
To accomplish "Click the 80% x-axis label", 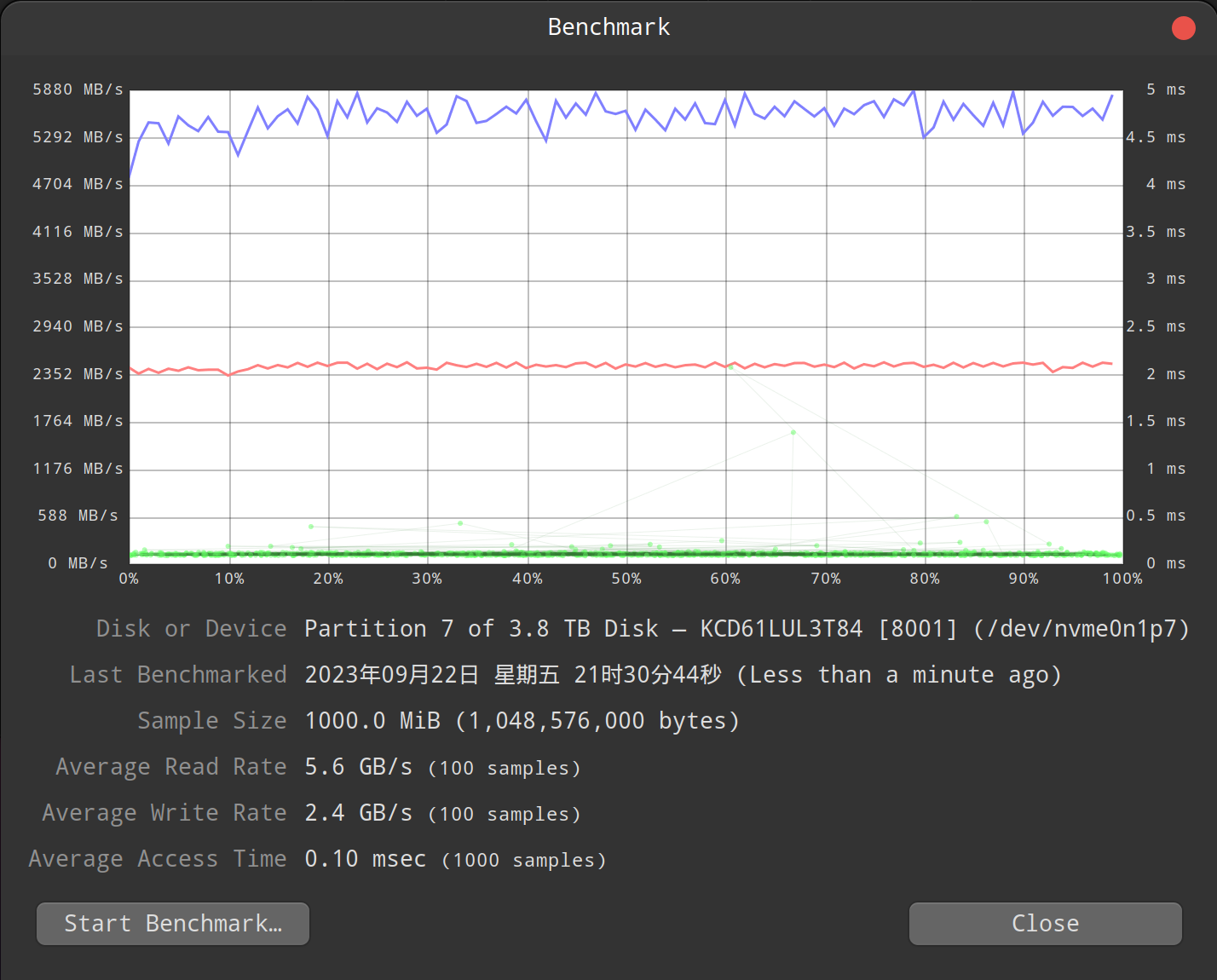I will tap(925, 579).
